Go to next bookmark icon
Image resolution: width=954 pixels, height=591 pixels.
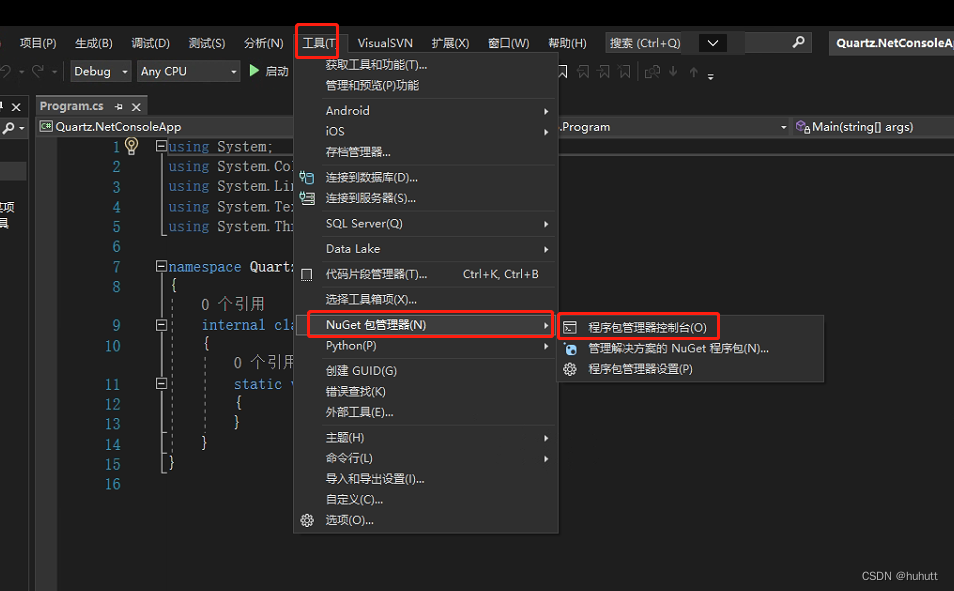(x=604, y=72)
